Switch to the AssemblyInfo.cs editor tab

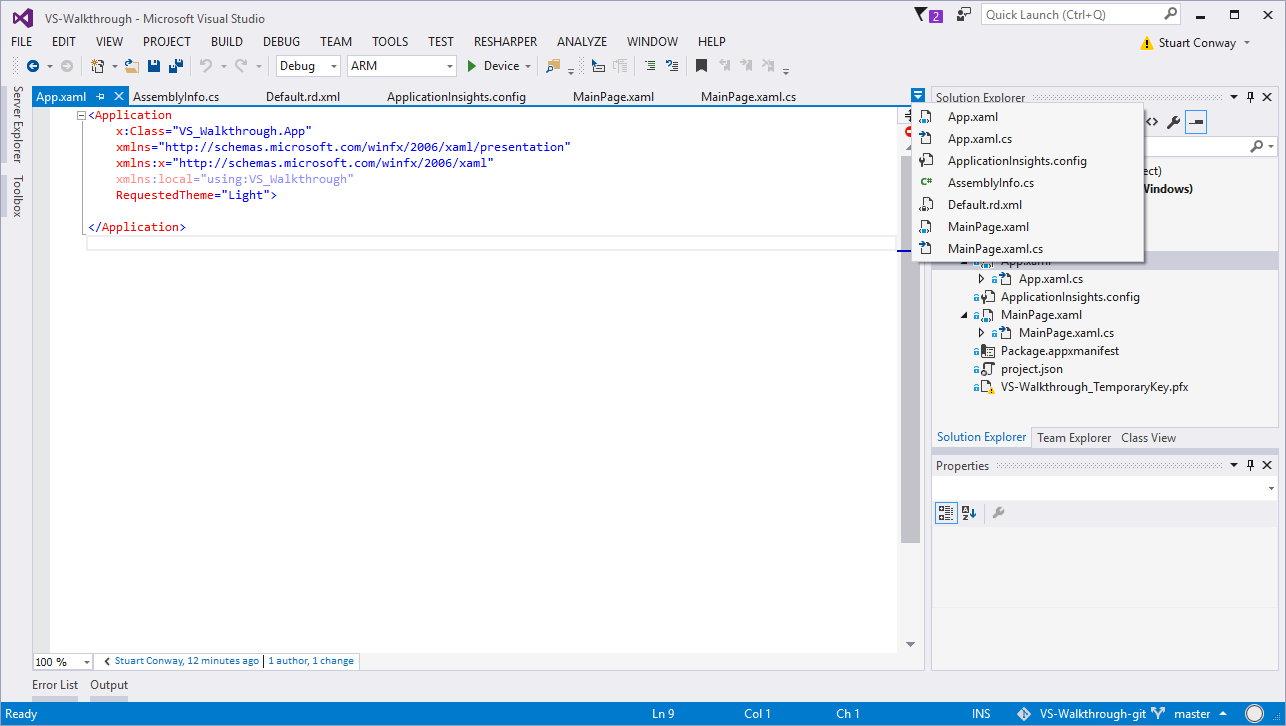(x=176, y=97)
